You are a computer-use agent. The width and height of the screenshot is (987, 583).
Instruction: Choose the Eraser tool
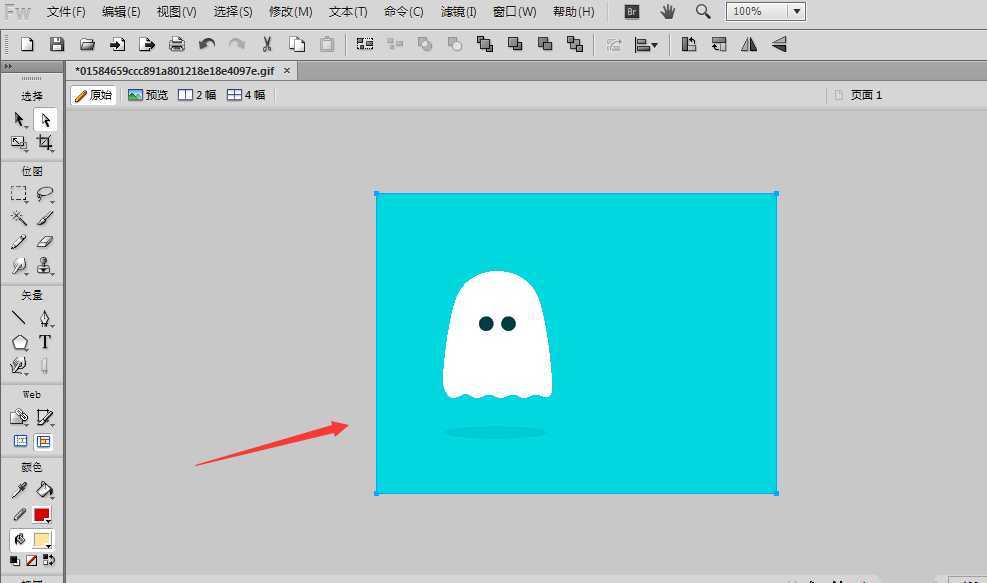pos(45,242)
